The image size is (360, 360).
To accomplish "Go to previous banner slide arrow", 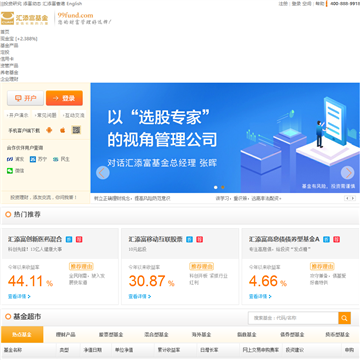I will (x=103, y=173).
